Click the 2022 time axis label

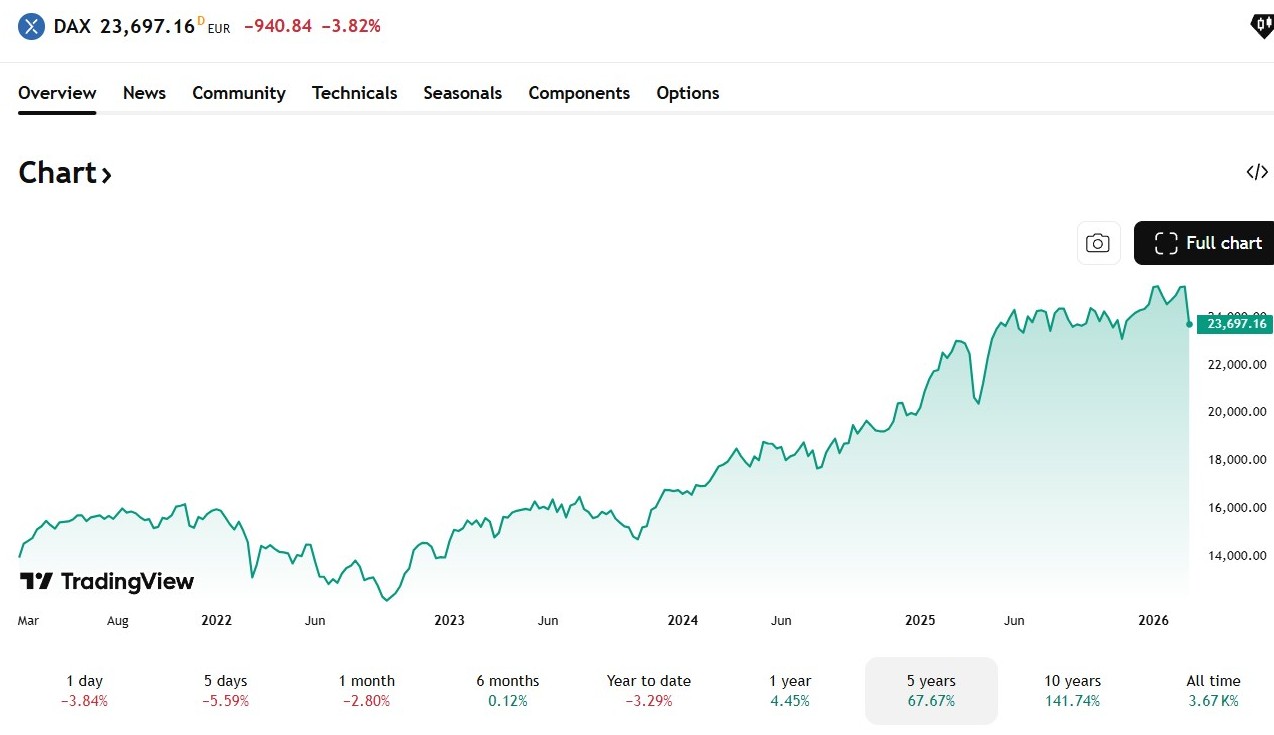216,620
